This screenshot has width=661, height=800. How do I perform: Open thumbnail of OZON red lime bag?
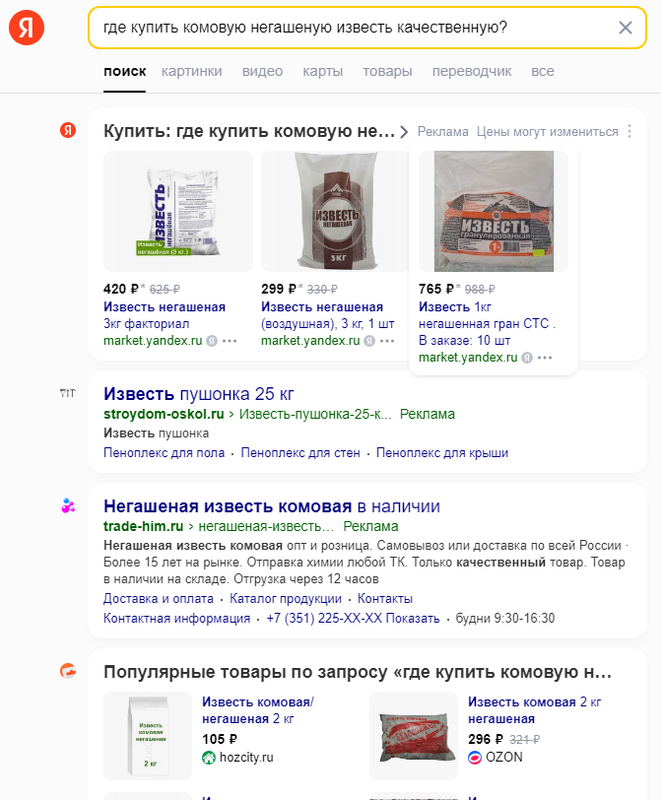point(414,736)
